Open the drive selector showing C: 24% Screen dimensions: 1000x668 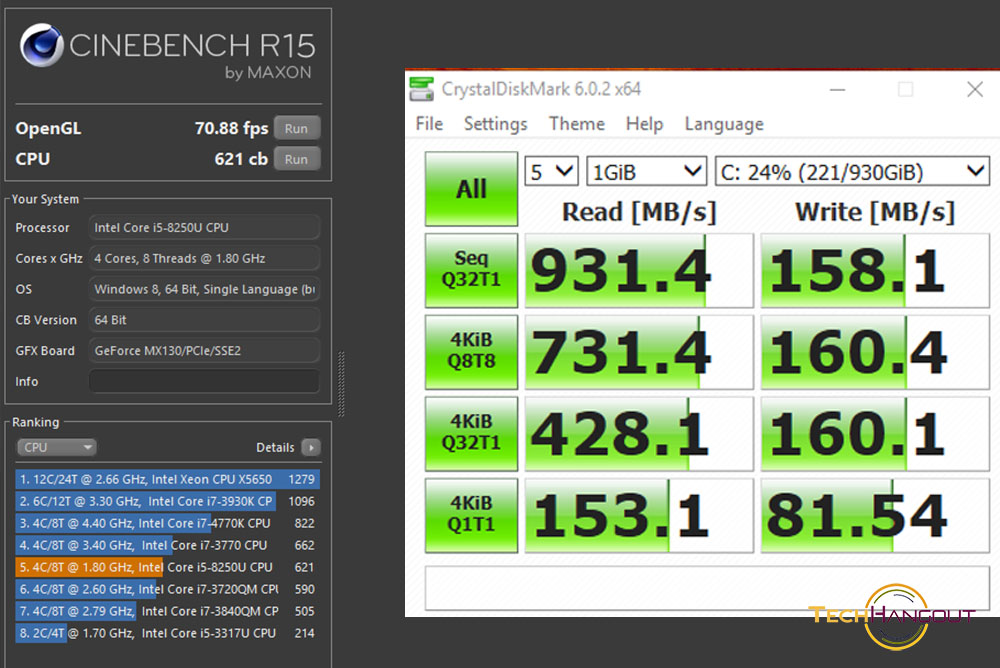[852, 171]
